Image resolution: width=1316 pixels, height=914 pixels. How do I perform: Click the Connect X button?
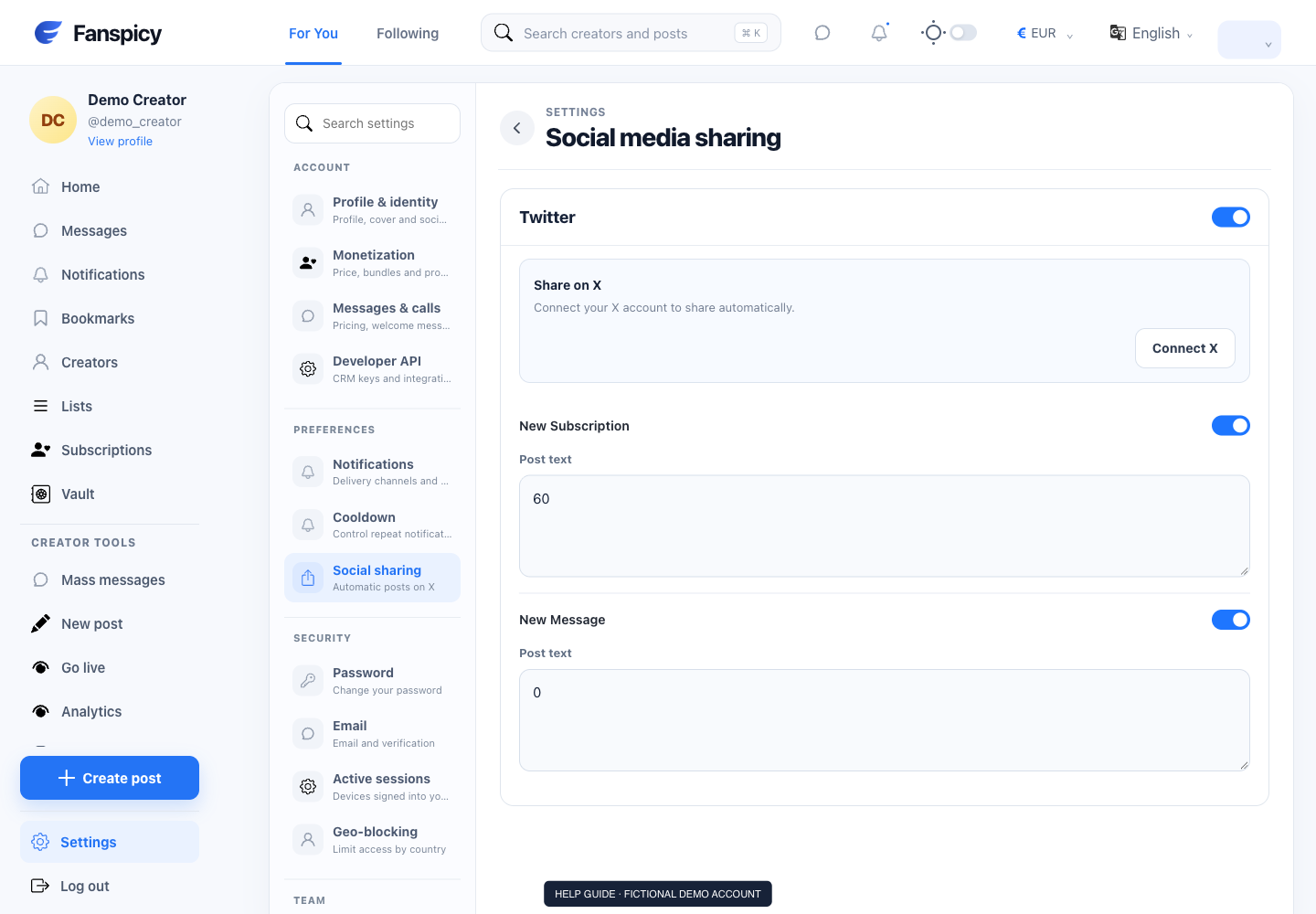pyautogui.click(x=1185, y=348)
